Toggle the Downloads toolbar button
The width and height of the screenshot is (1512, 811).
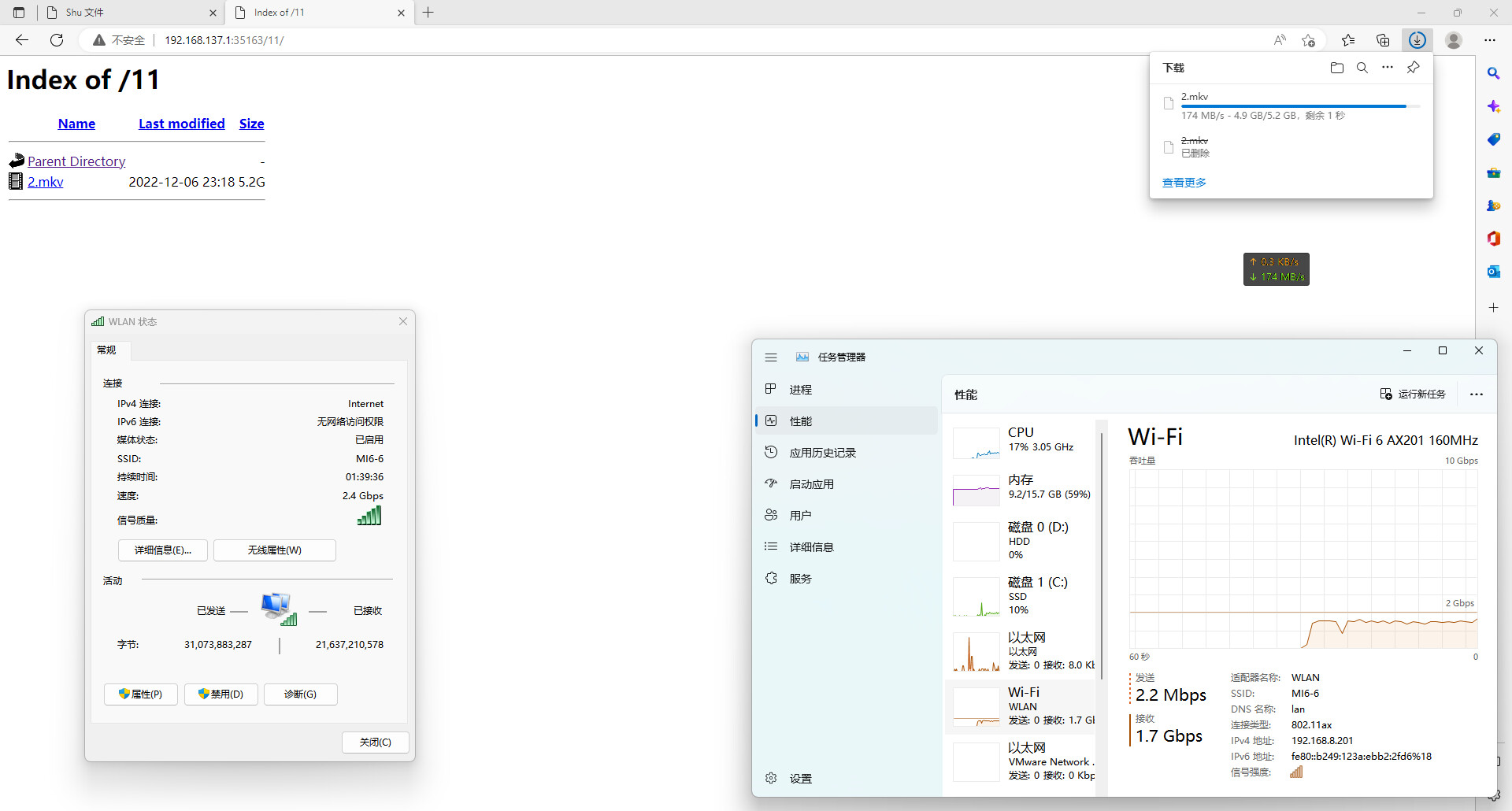click(1417, 40)
